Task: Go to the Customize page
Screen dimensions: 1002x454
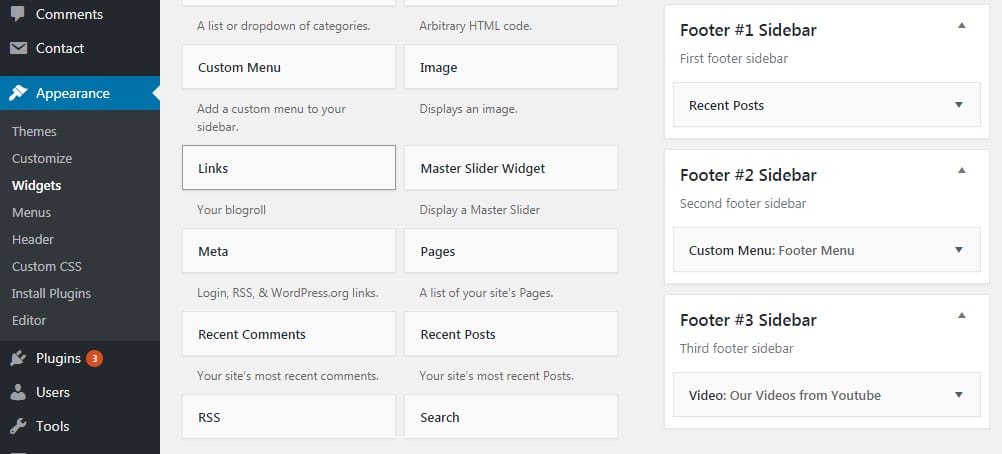Action: click(42, 158)
